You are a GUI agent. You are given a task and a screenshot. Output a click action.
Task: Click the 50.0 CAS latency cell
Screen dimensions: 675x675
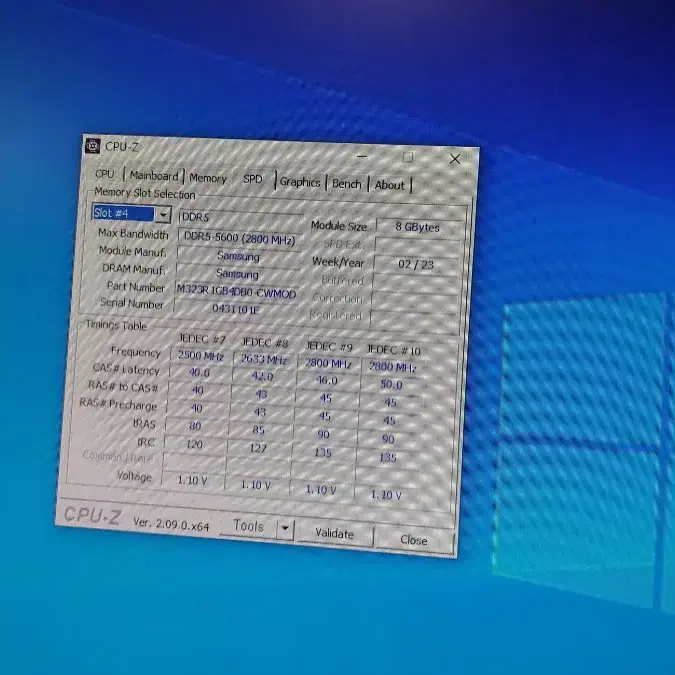coord(391,384)
